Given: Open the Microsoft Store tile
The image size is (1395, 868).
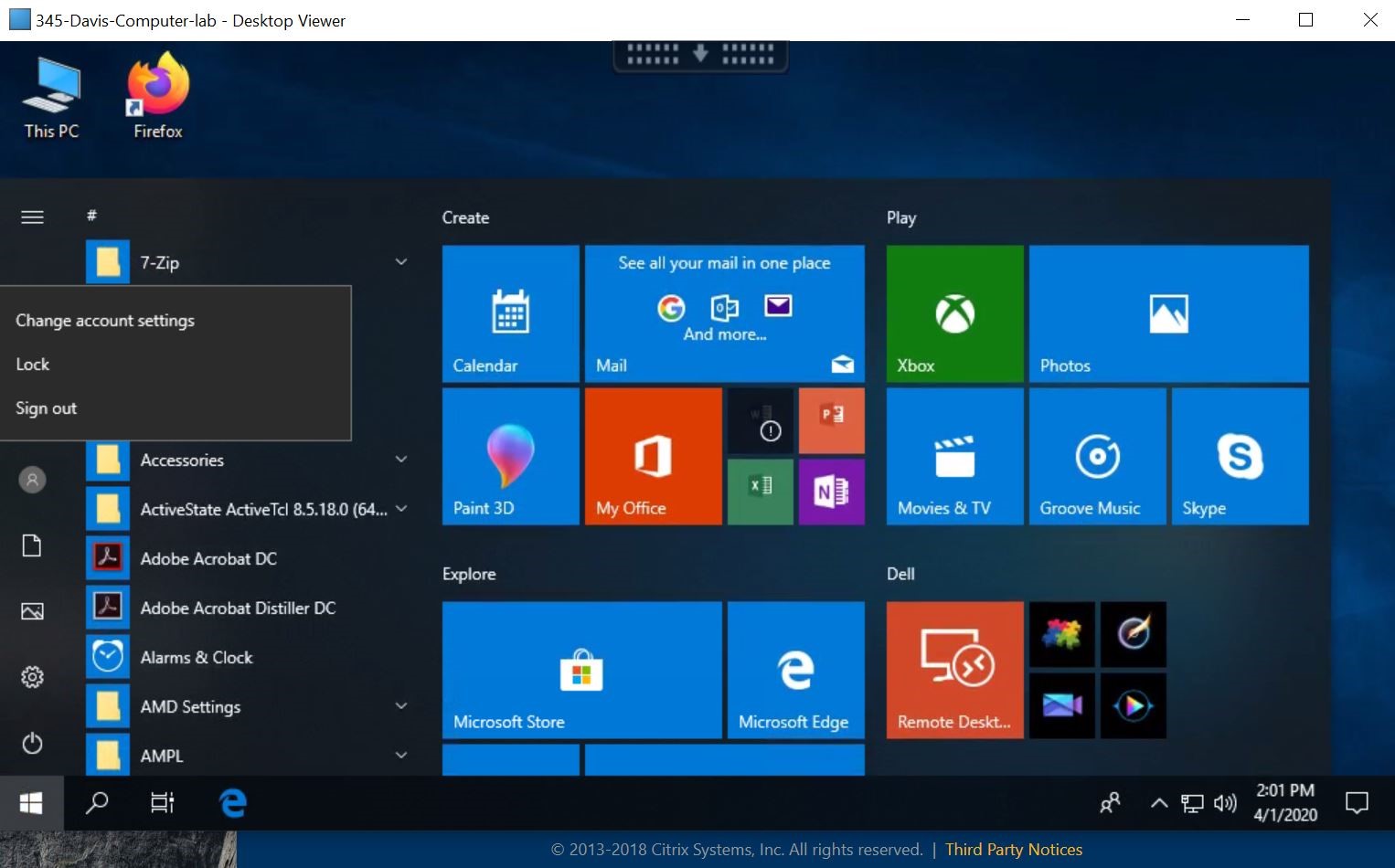Looking at the screenshot, I should [582, 670].
